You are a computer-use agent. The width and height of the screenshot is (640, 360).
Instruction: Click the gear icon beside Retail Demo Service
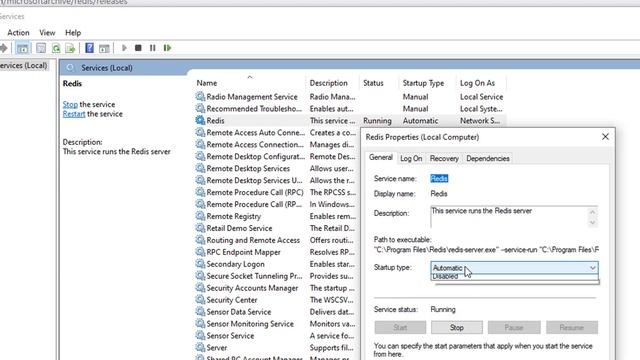tap(200, 228)
